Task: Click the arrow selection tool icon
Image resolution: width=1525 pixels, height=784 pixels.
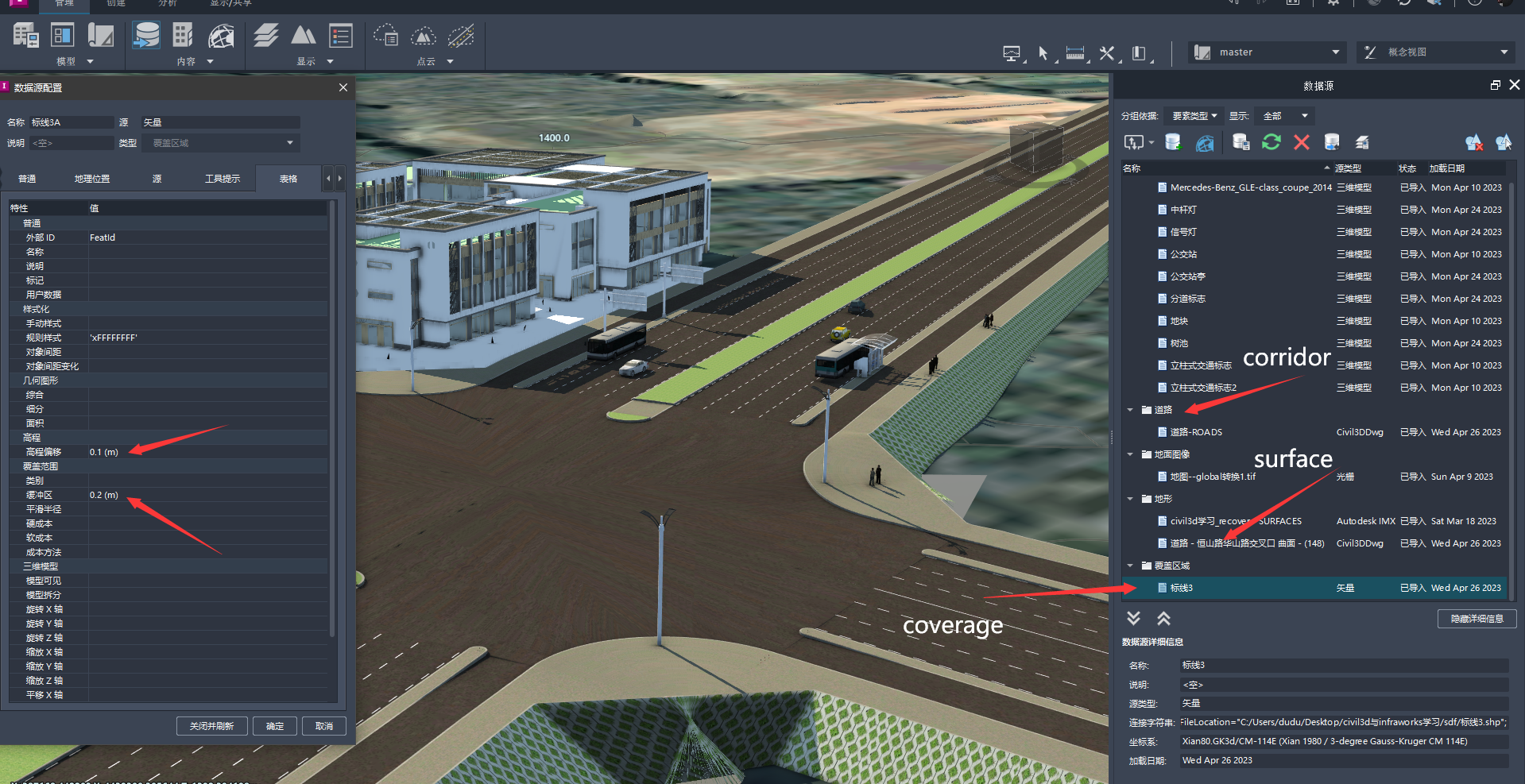Action: click(x=1043, y=53)
